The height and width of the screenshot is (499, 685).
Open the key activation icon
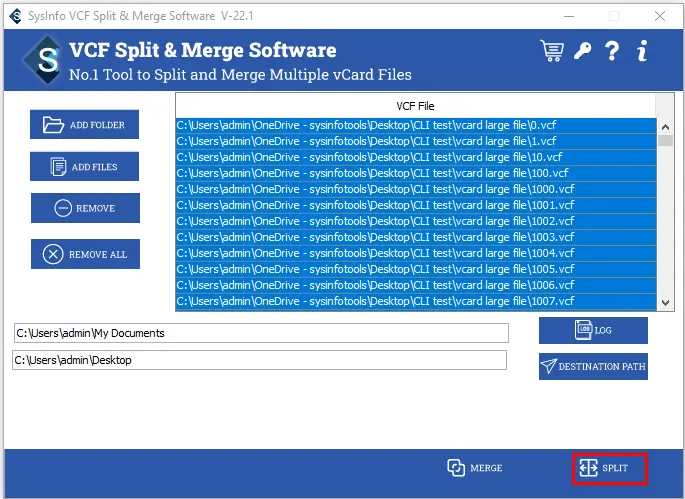pos(582,50)
